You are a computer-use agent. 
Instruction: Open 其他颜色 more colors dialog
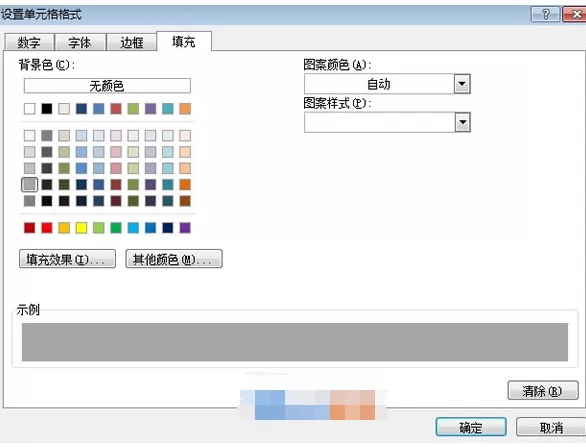(x=174, y=259)
